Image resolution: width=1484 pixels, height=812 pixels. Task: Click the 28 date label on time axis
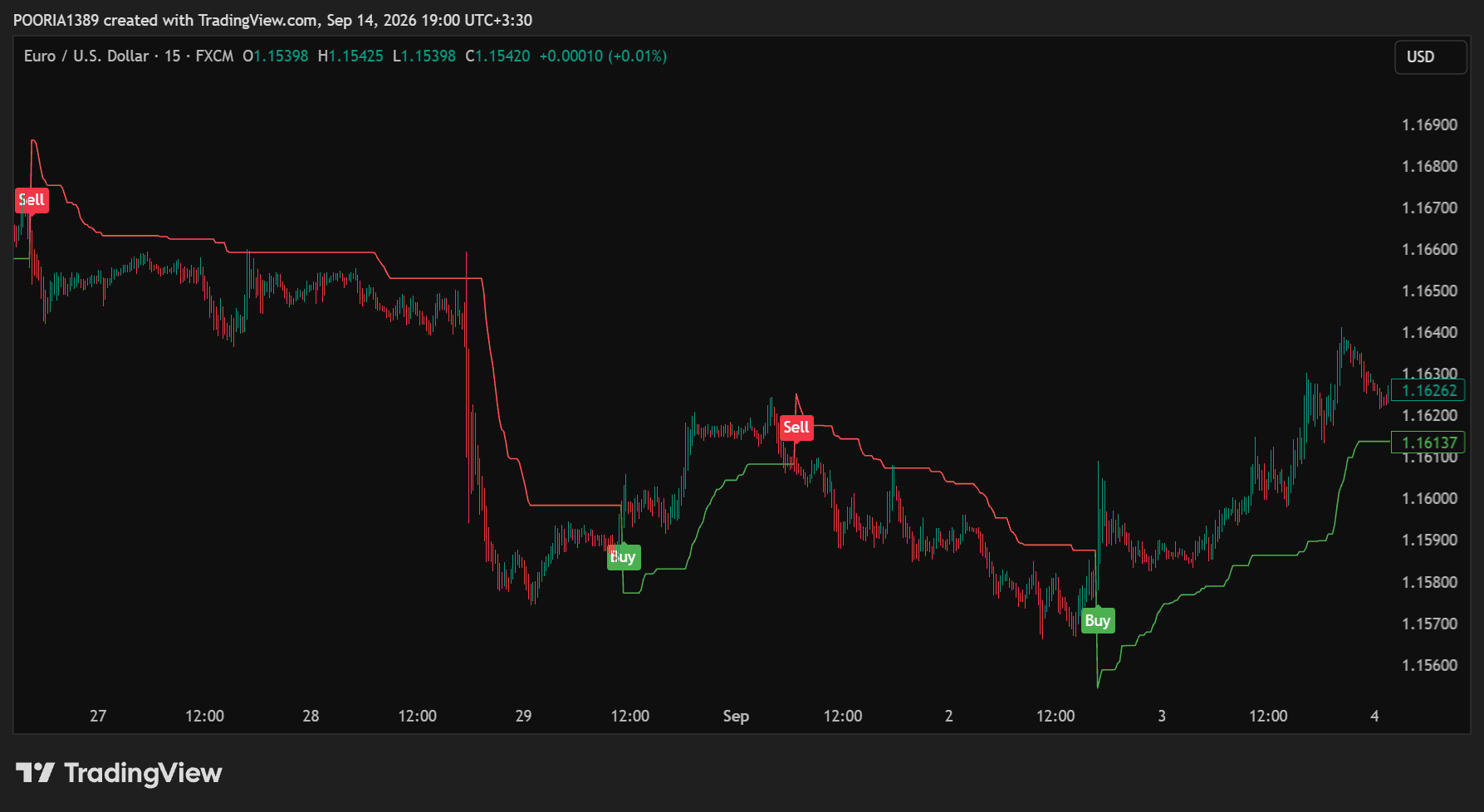pyautogui.click(x=311, y=716)
